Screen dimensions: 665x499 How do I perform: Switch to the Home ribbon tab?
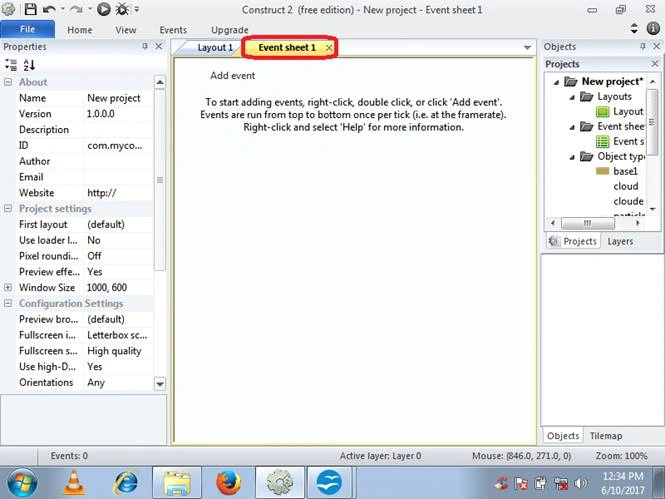(x=79, y=30)
